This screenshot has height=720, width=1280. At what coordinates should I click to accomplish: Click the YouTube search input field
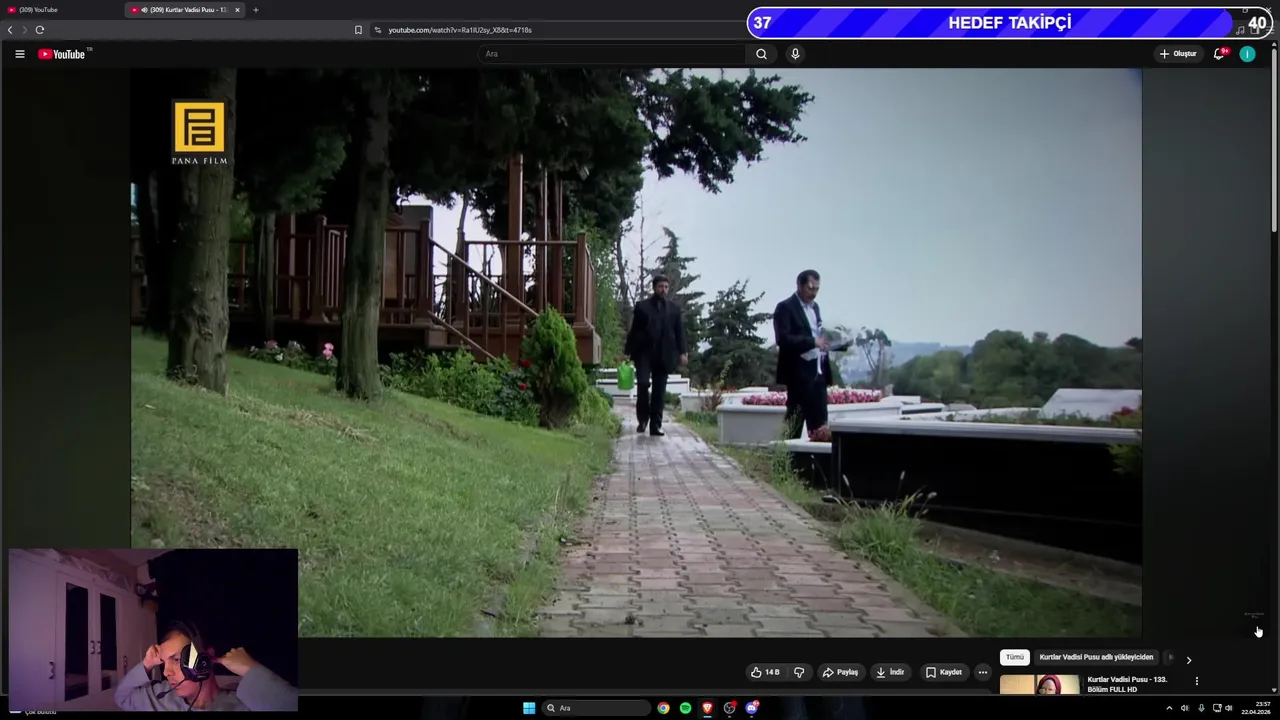[x=612, y=54]
